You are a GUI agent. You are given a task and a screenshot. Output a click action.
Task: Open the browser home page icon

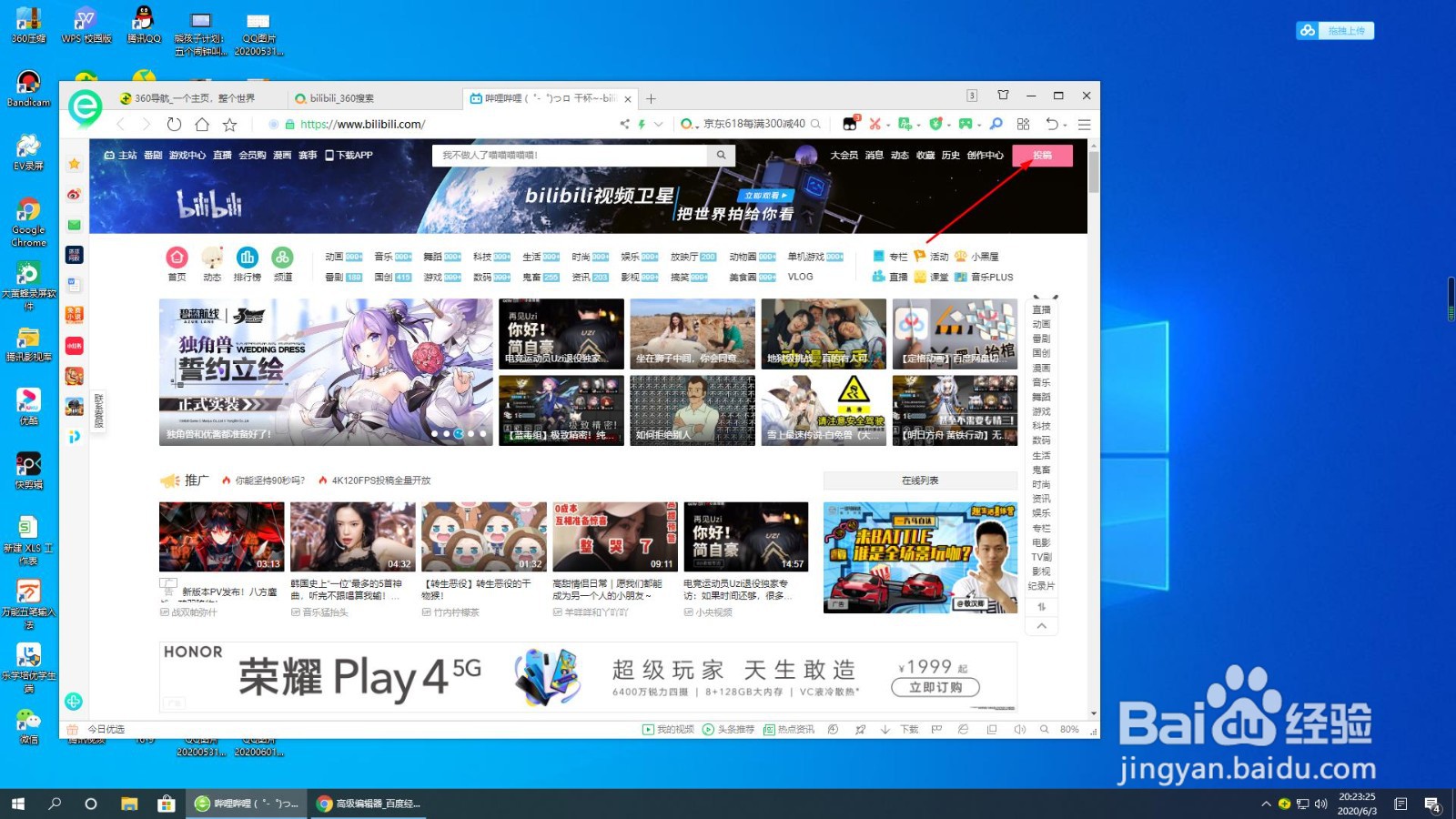[202, 125]
